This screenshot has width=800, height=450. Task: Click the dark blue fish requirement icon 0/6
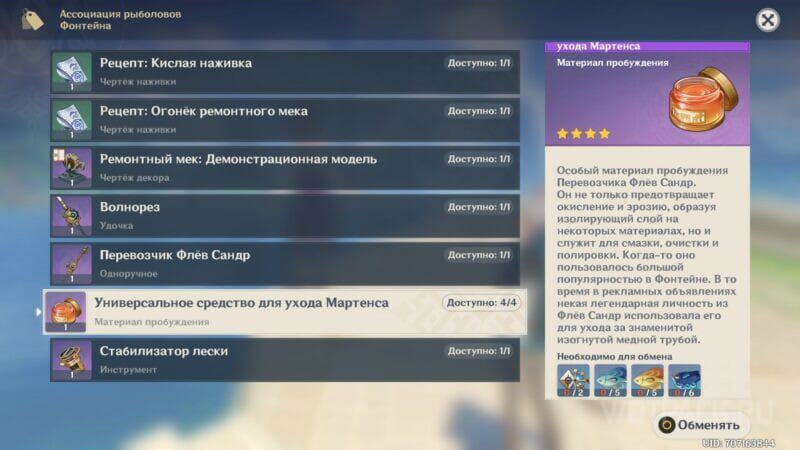click(x=684, y=380)
